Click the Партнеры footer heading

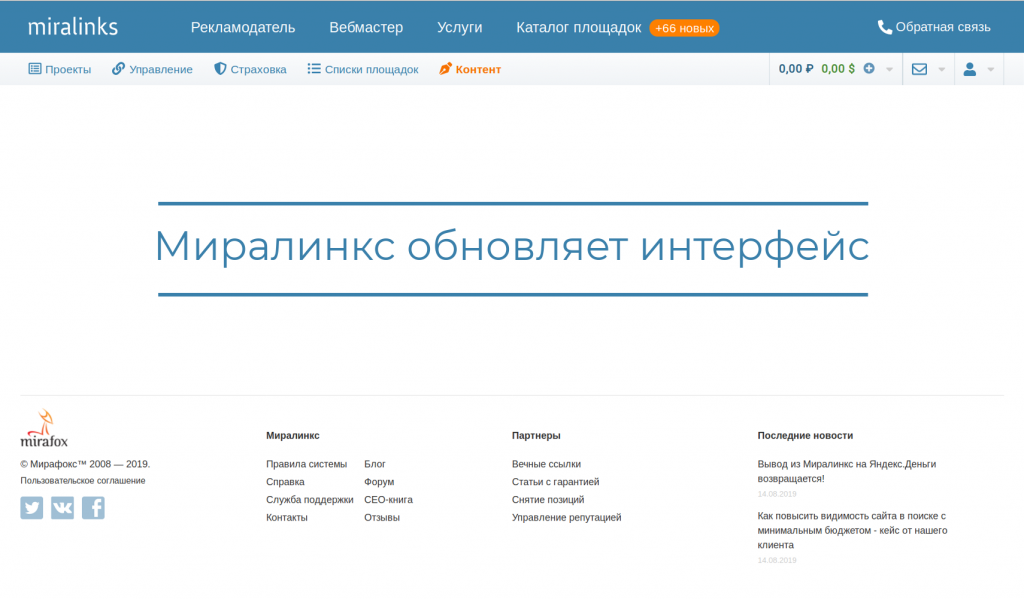point(536,436)
